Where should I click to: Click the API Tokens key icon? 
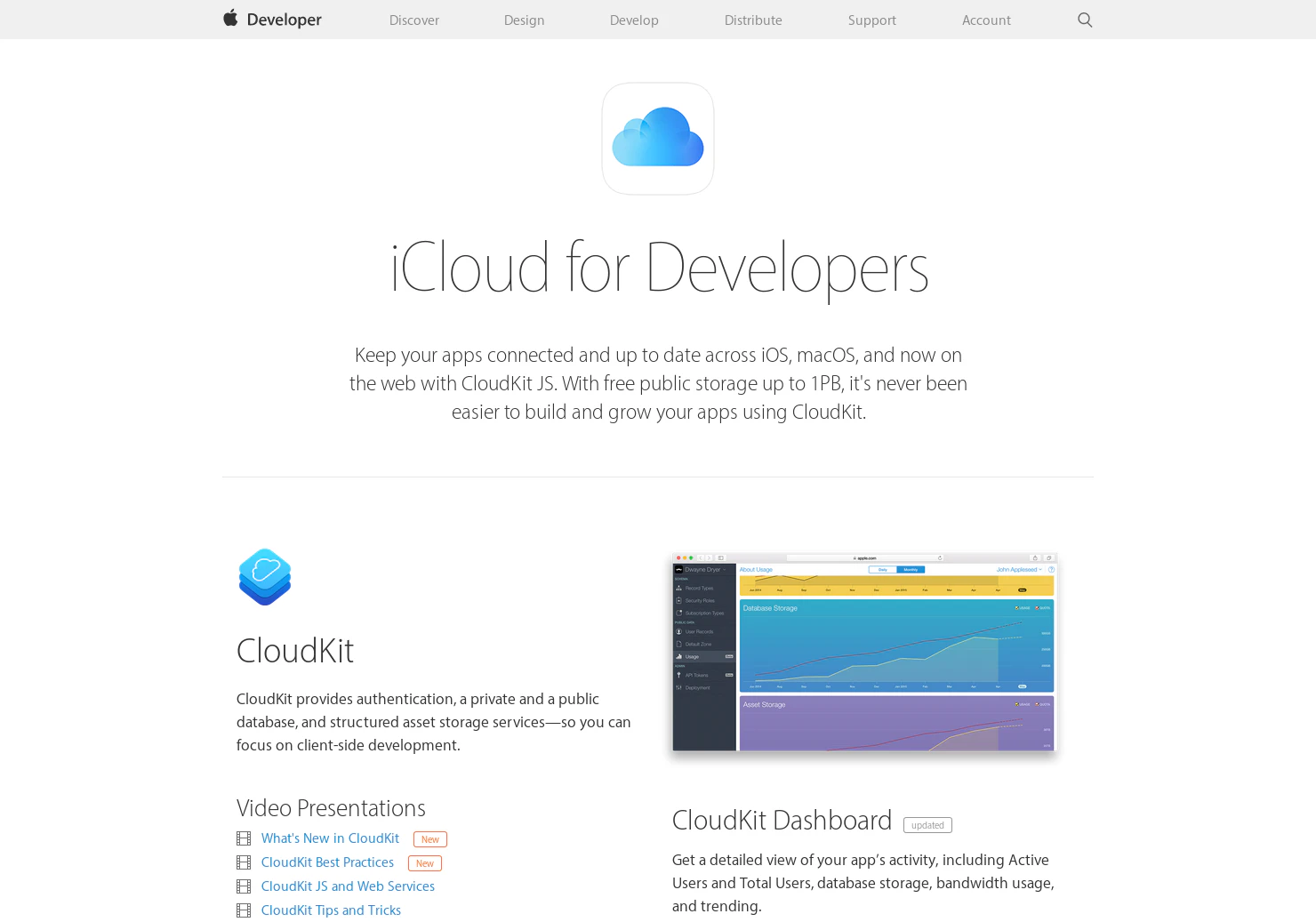(678, 675)
